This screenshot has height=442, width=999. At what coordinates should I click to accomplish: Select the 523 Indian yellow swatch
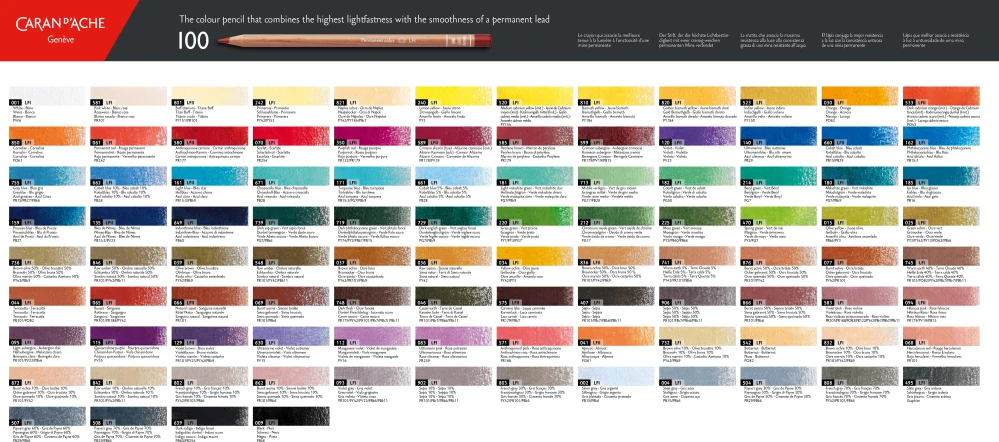pyautogui.click(x=779, y=96)
